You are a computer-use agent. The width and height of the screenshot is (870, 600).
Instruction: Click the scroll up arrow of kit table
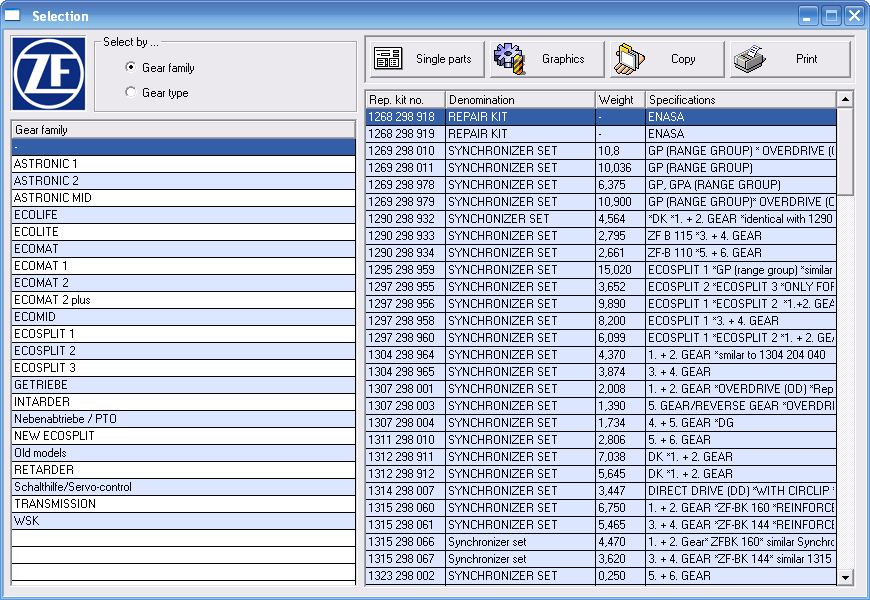[x=845, y=99]
